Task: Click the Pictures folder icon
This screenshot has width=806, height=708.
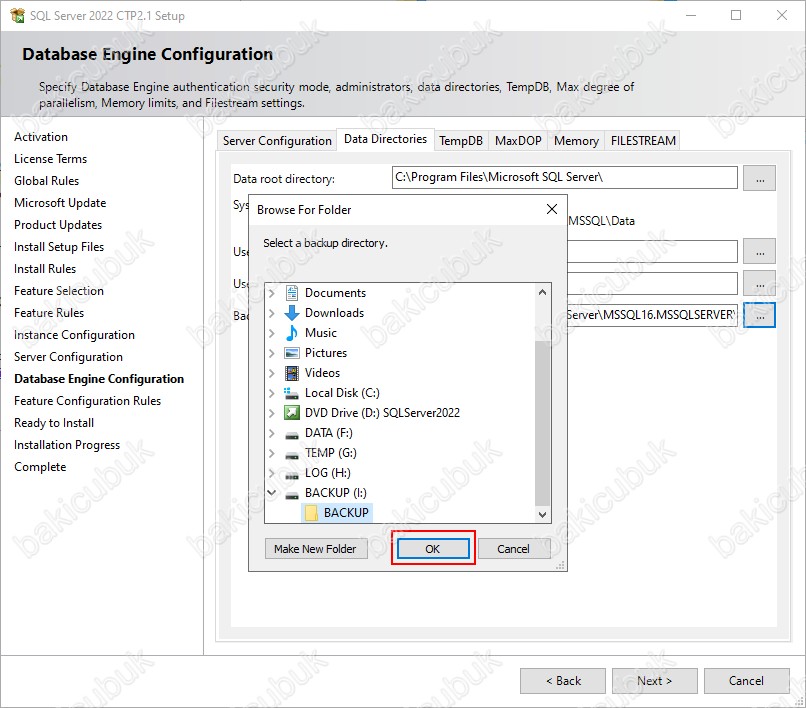Action: coord(291,353)
